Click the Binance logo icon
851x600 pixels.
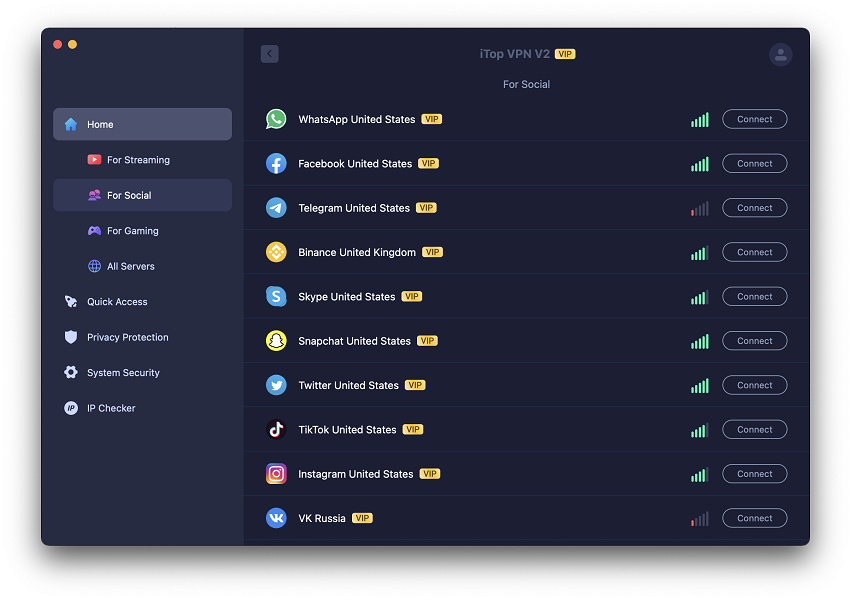(x=276, y=252)
